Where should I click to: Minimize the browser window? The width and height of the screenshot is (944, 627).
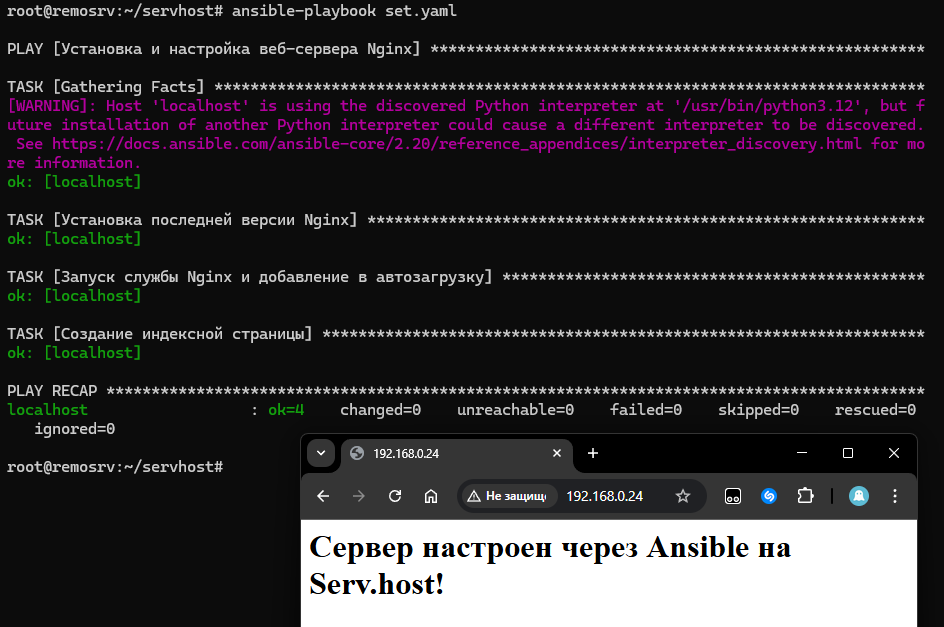tap(802, 453)
